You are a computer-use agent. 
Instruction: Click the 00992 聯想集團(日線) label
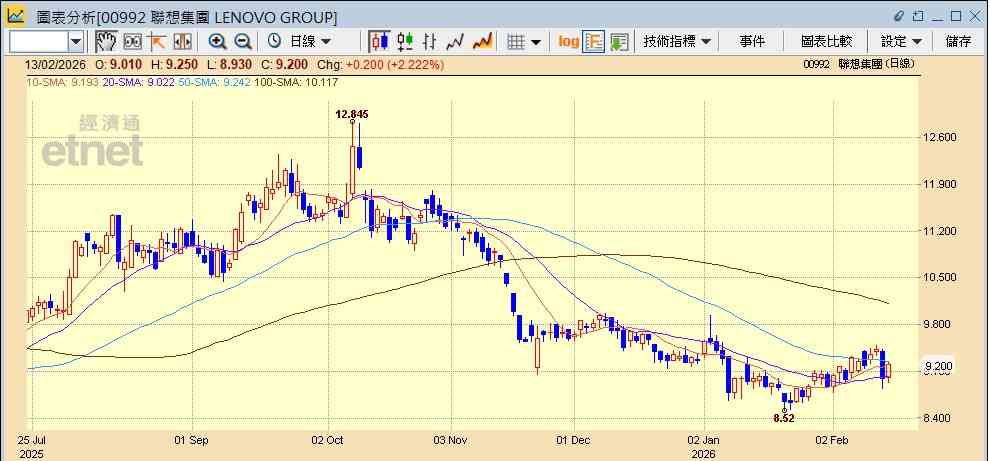(x=859, y=64)
